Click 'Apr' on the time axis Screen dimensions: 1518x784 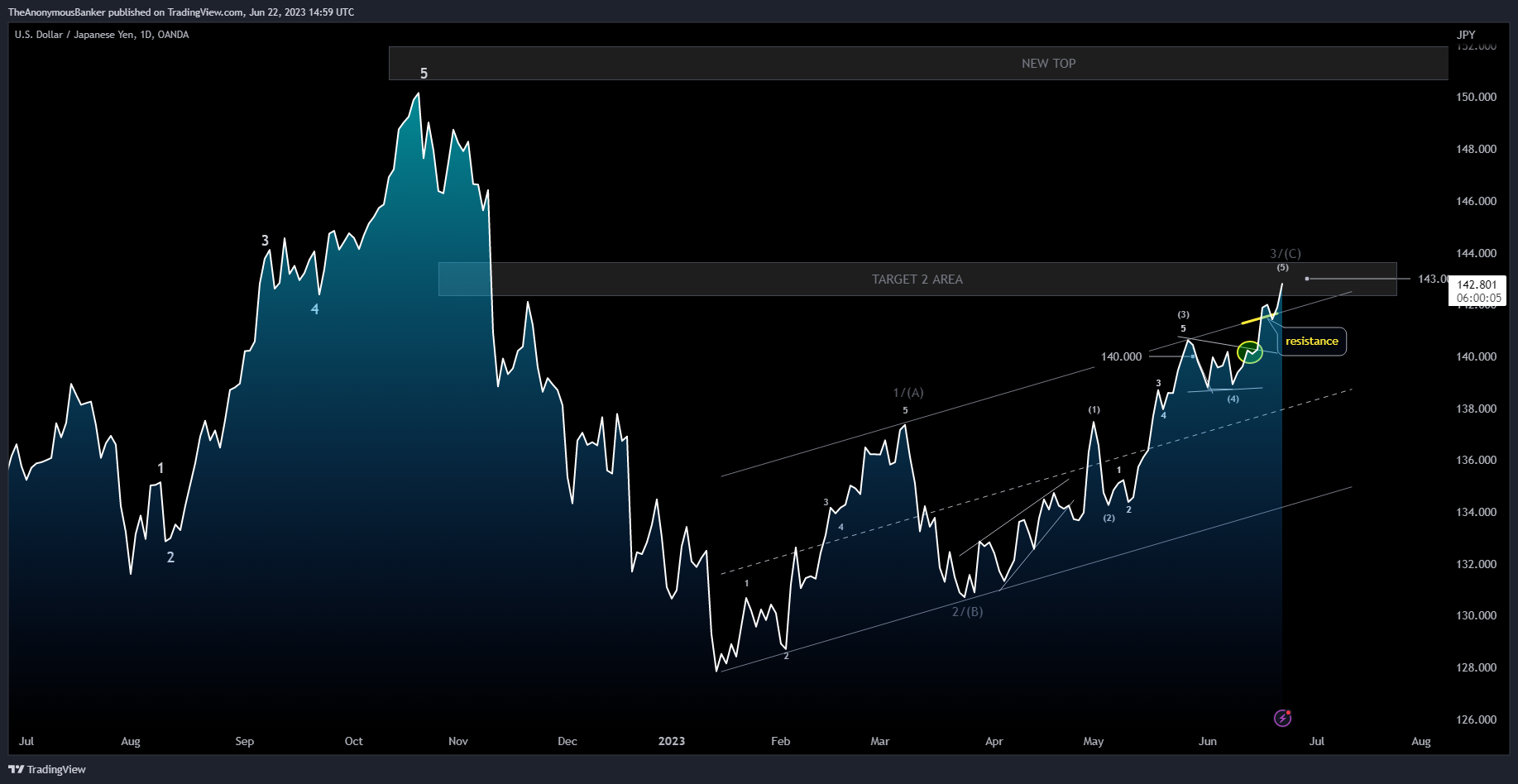pyautogui.click(x=994, y=742)
